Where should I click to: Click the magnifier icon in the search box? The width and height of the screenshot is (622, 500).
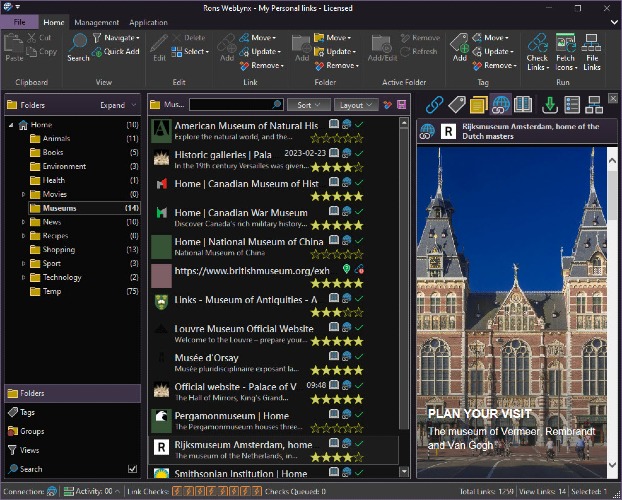[x=277, y=104]
